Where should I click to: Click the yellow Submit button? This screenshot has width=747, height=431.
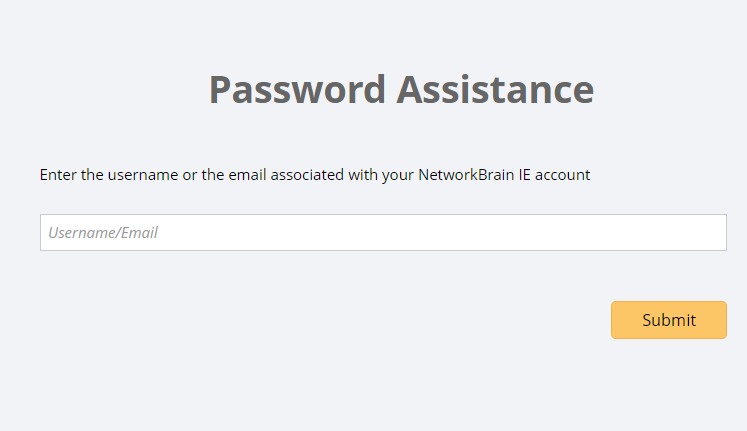coord(668,320)
